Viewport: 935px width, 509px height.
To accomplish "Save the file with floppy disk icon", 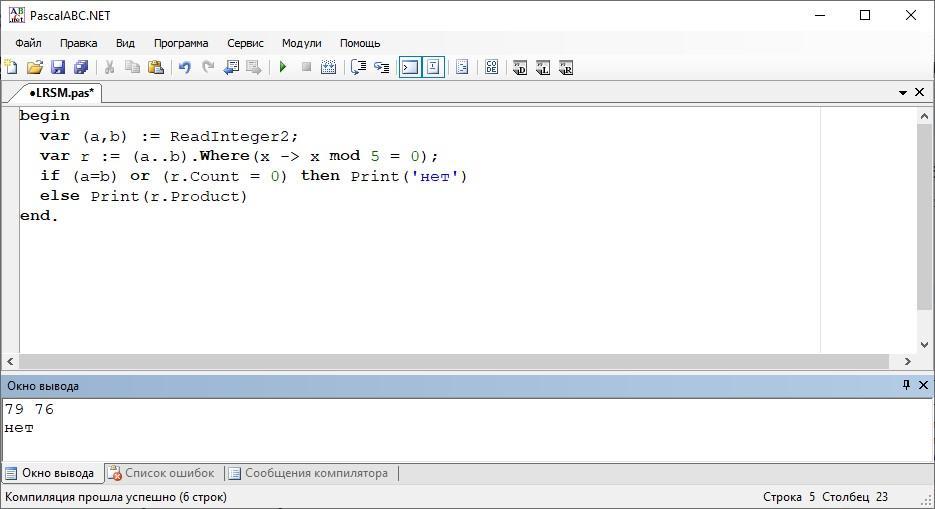I will click(58, 67).
